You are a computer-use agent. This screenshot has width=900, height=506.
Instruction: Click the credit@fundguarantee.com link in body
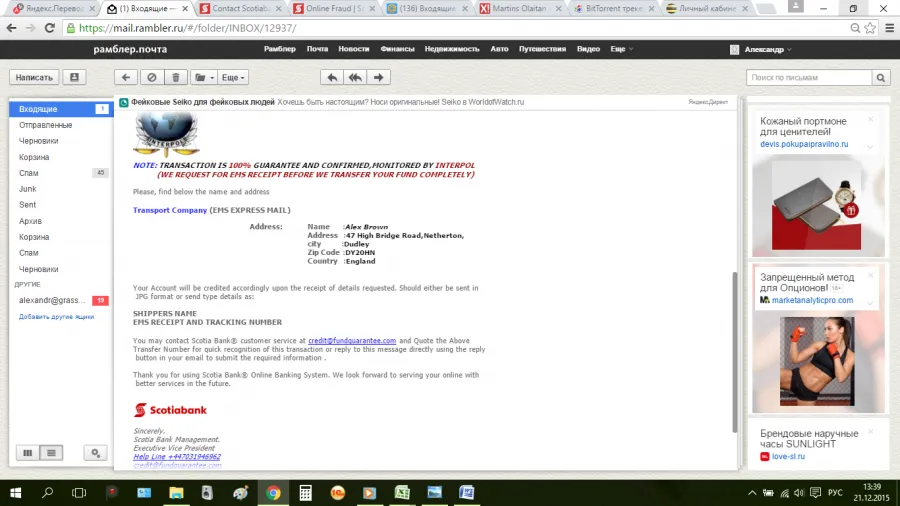(x=352, y=341)
